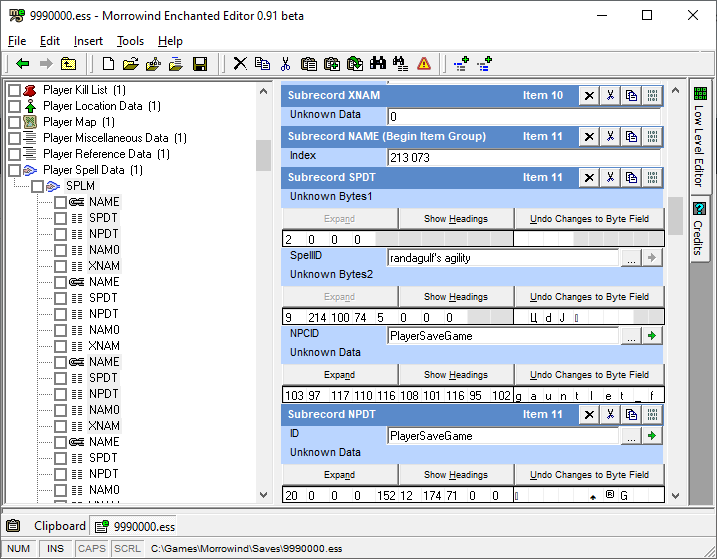717x559 pixels.
Task: Click the Open file folder icon
Action: 131,64
